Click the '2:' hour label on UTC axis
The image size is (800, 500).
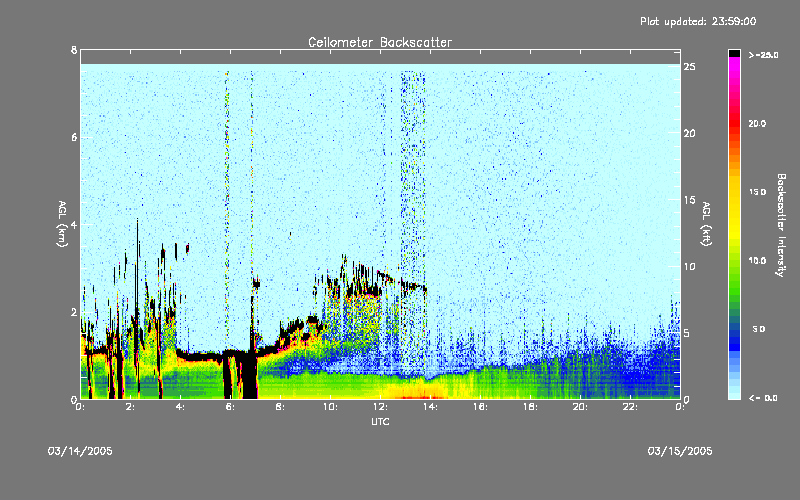pos(130,407)
